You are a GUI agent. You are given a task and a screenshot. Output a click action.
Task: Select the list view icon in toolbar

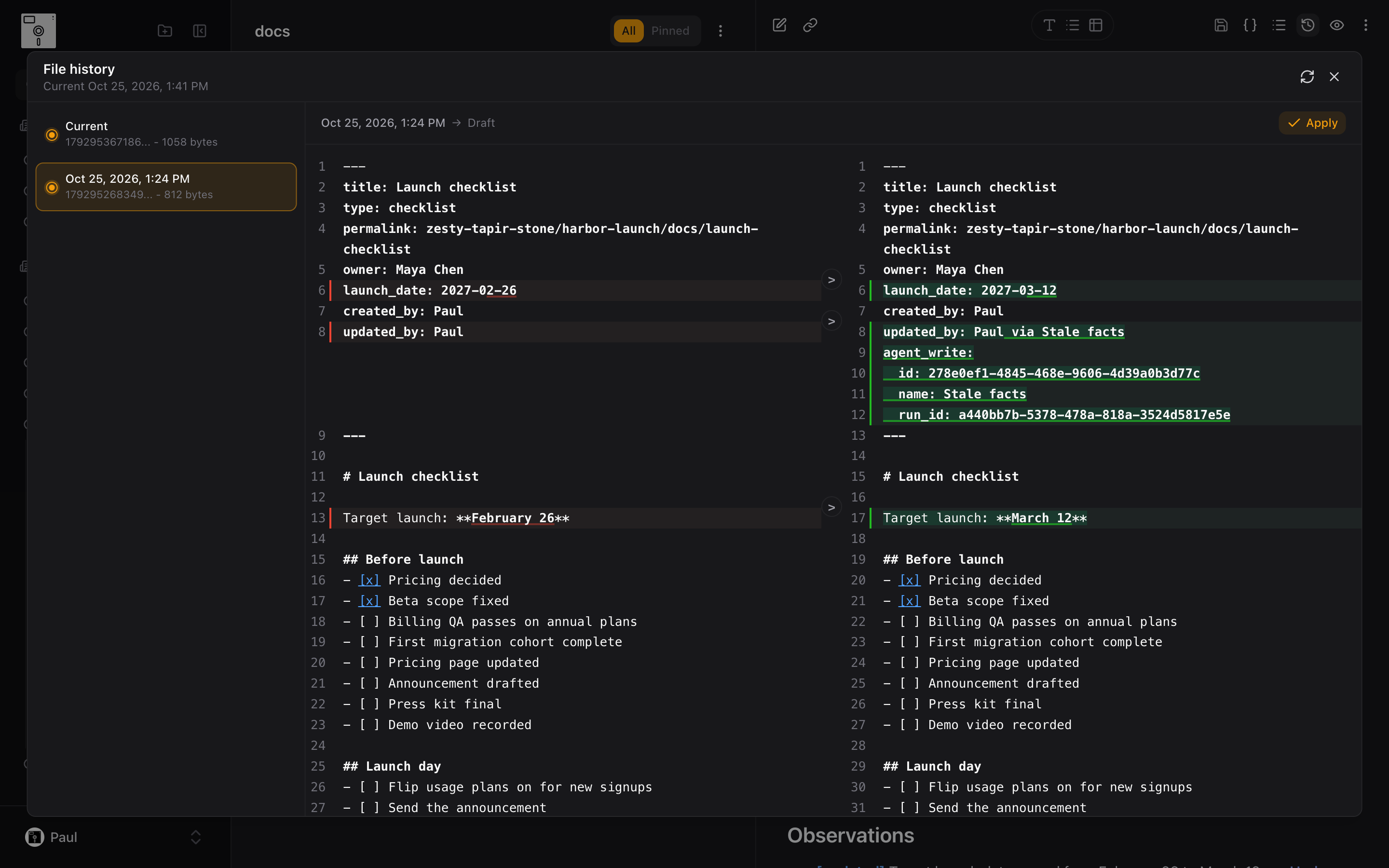(x=1073, y=25)
